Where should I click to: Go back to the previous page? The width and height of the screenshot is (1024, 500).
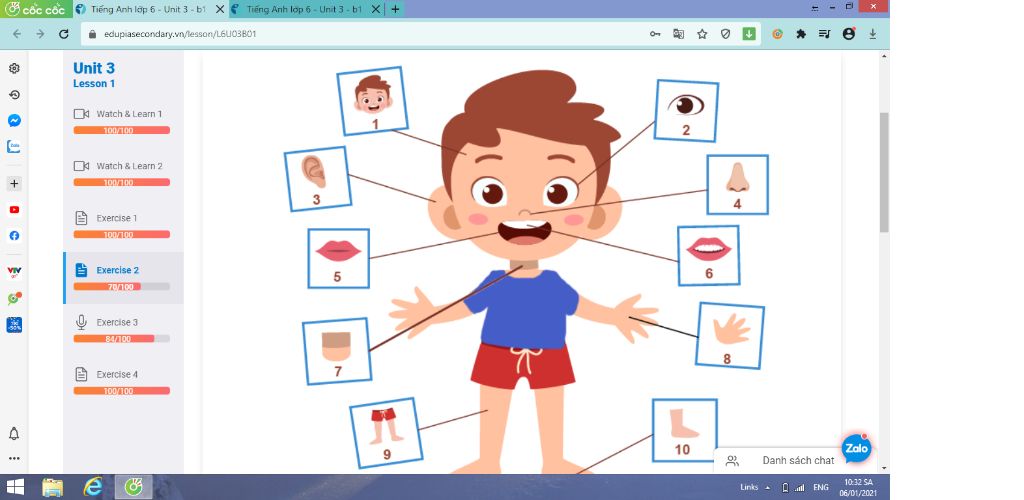point(17,34)
